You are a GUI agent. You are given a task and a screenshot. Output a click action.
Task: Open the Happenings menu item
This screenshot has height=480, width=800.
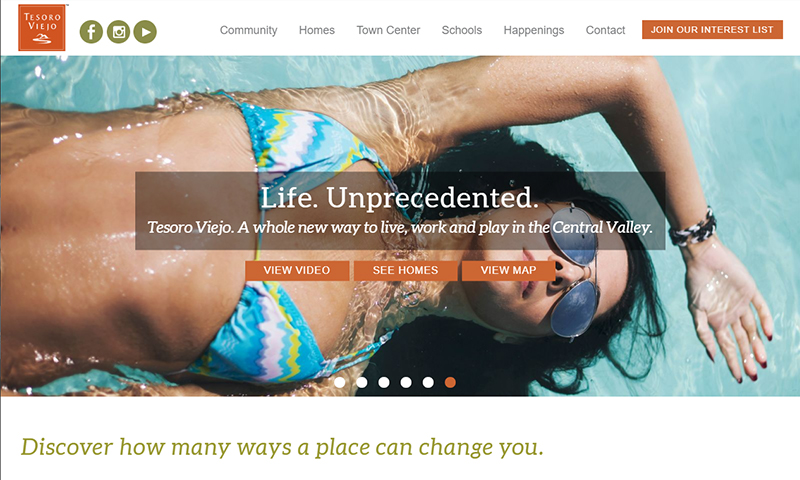(534, 31)
